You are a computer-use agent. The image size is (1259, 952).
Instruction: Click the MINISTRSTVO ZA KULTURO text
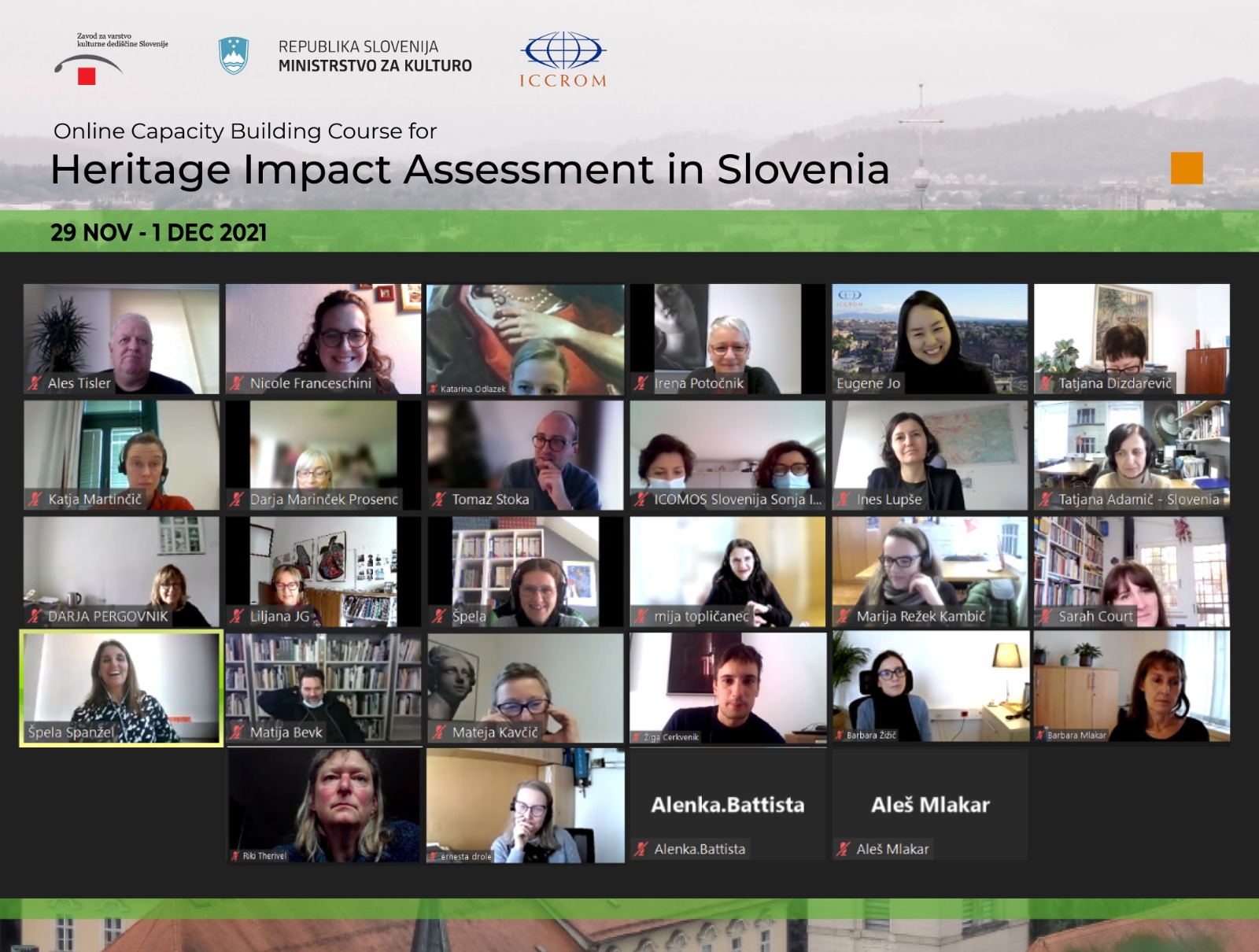click(375, 66)
